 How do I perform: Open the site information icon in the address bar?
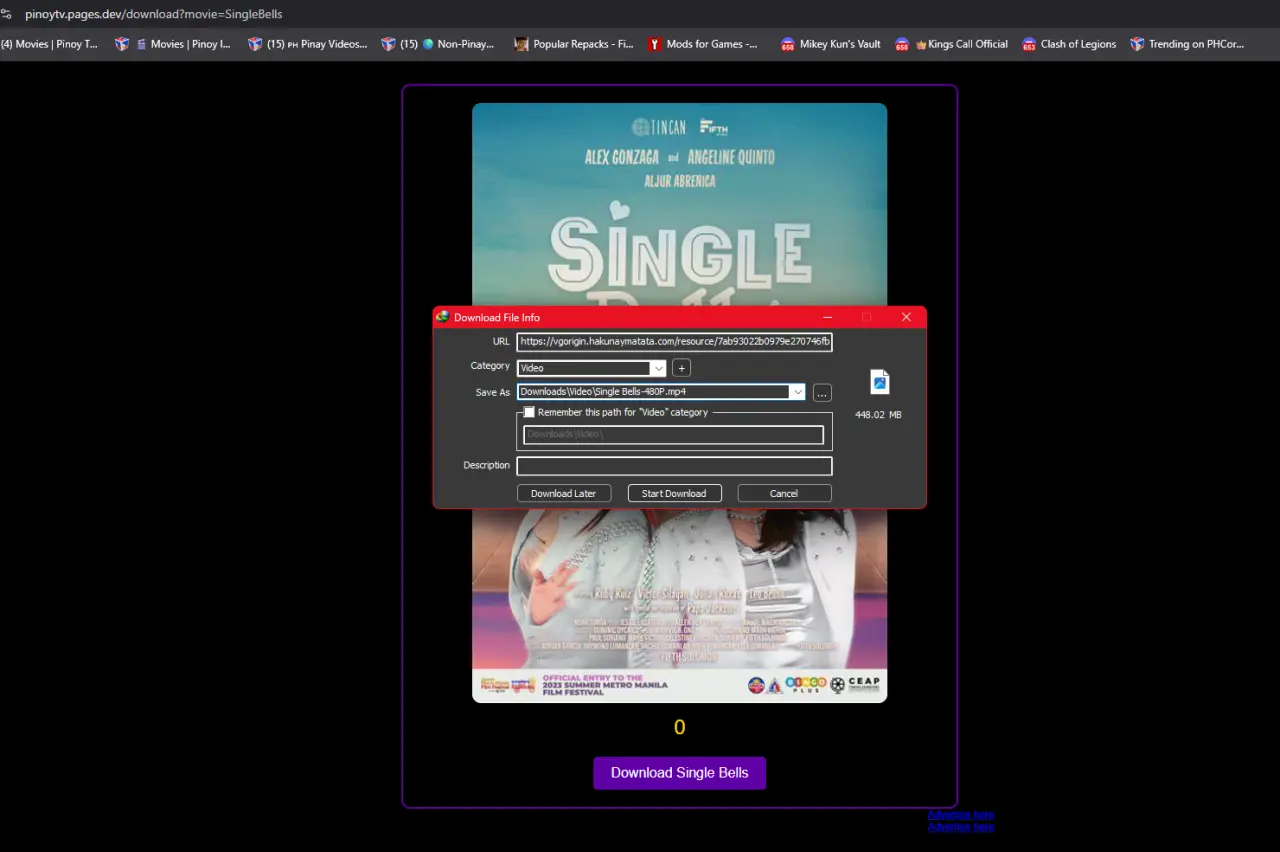[8, 14]
